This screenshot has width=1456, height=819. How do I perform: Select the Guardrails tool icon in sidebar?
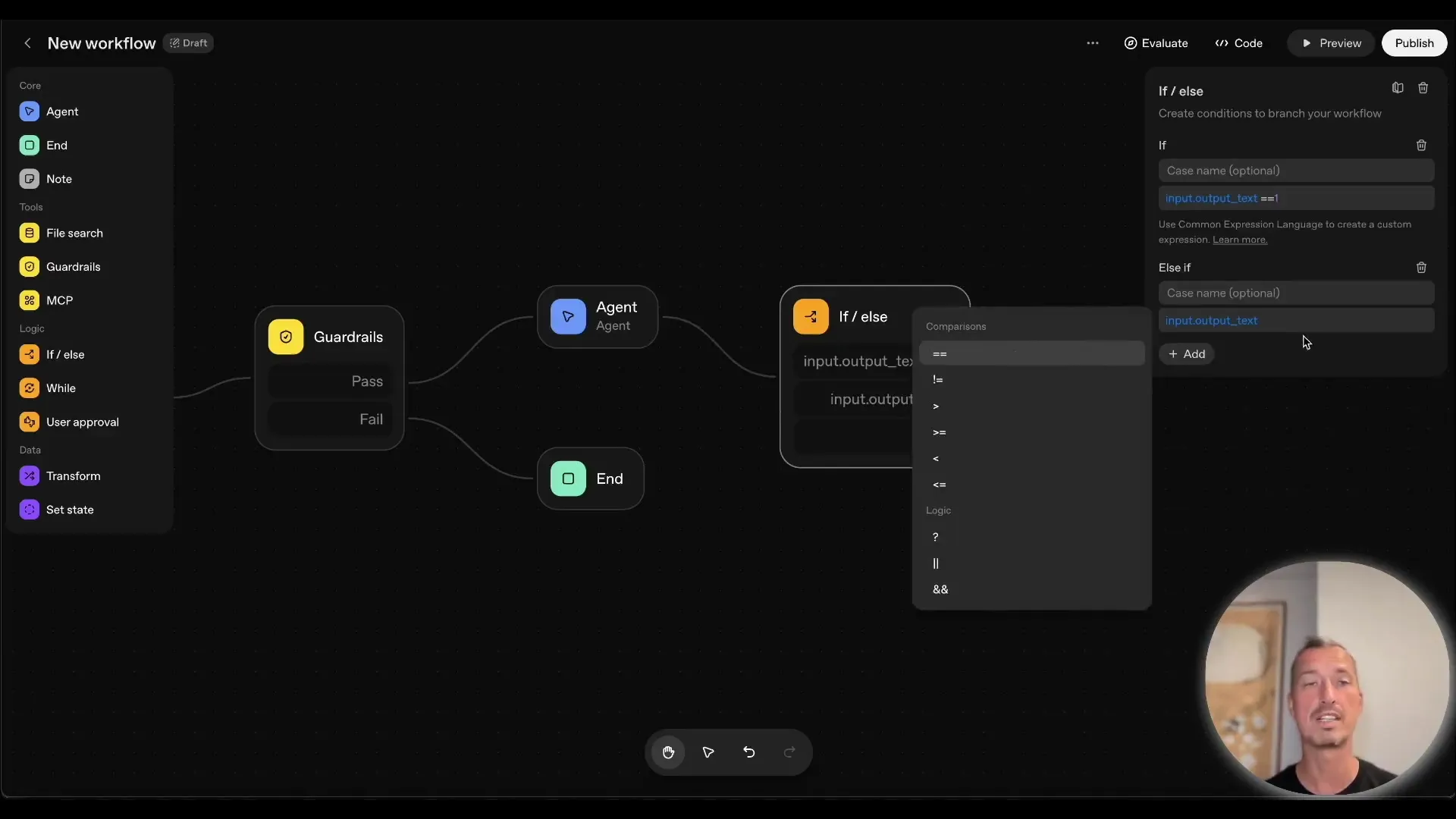[29, 267]
